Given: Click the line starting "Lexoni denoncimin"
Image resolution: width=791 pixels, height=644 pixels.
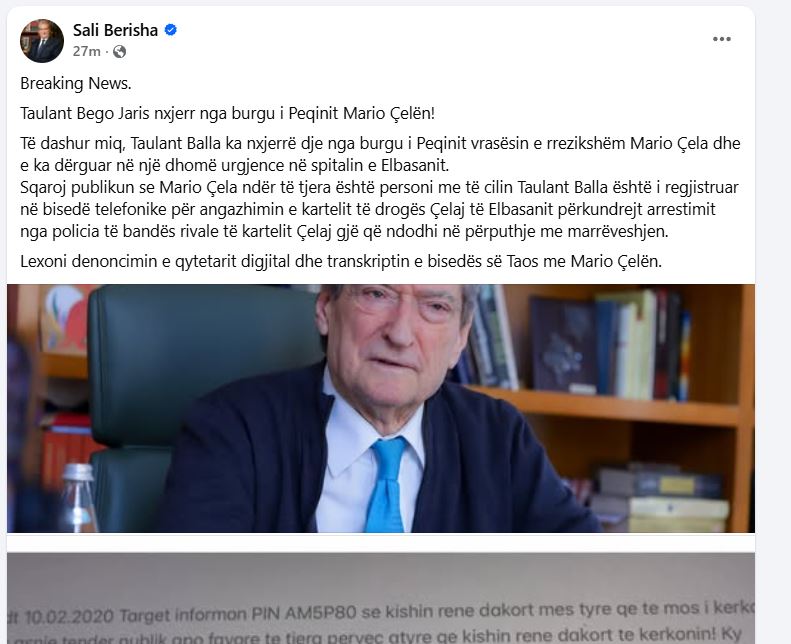Looking at the screenshot, I should 341,261.
